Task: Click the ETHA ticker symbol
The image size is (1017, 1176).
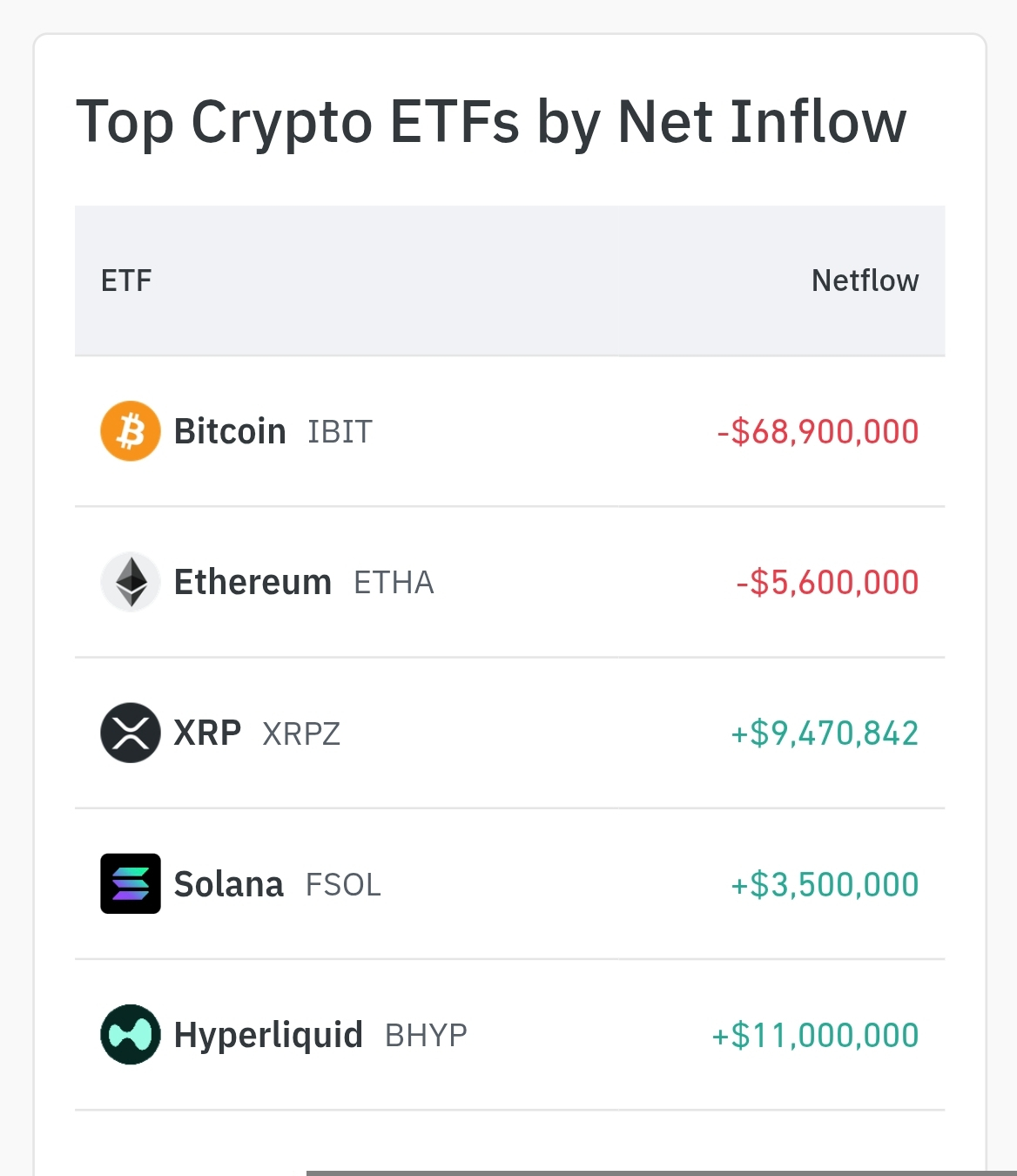Action: tap(394, 583)
